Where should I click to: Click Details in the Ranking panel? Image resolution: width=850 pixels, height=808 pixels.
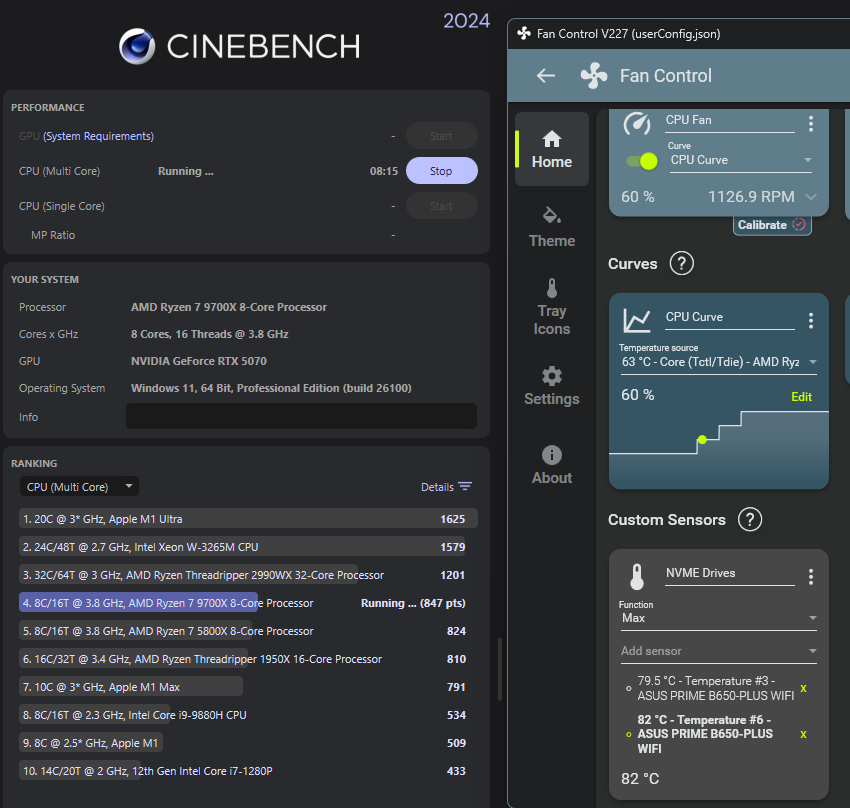[437, 487]
